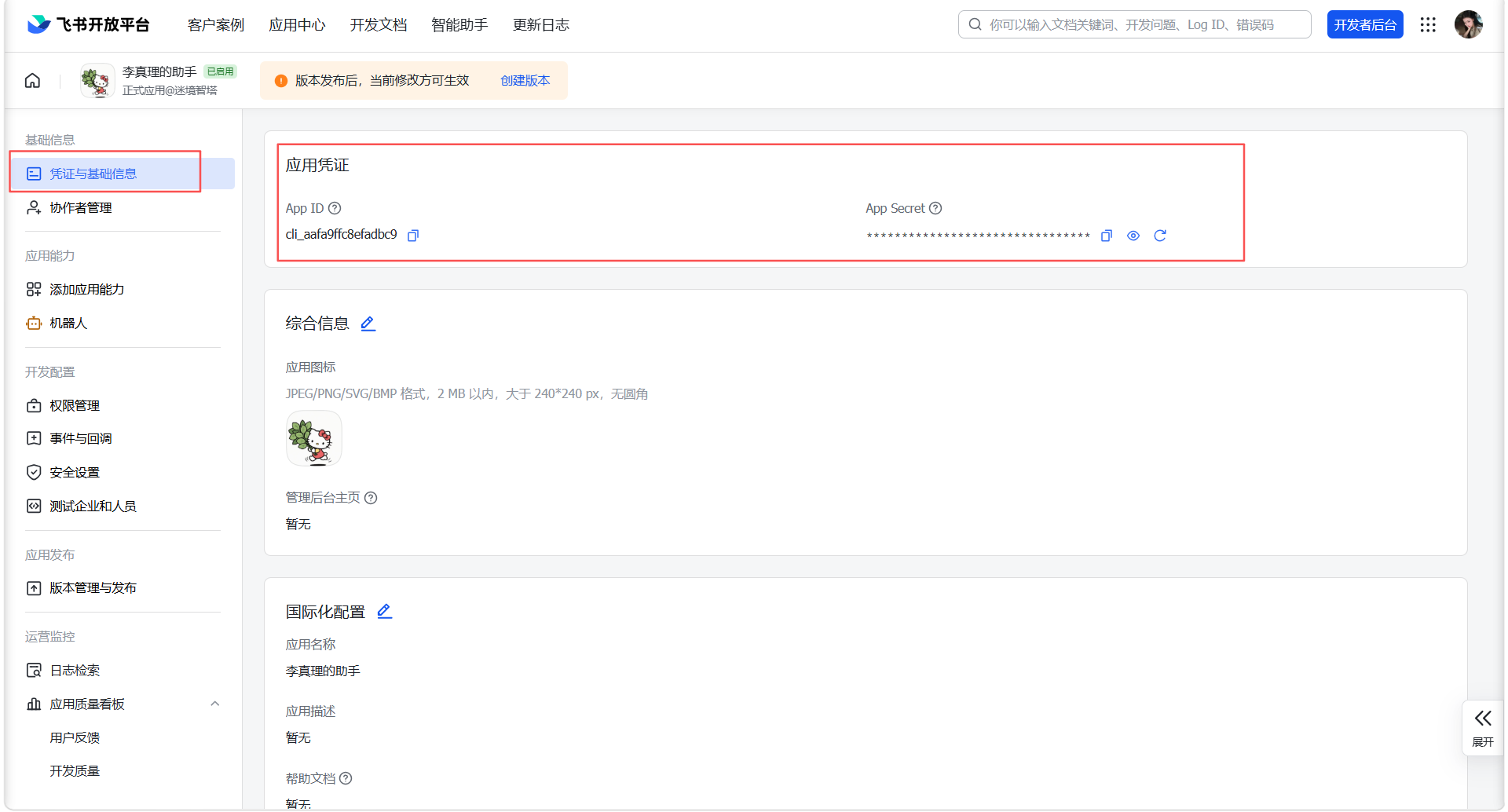Click the search magnifier icon
Image resolution: width=1508 pixels, height=812 pixels.
pos(975,24)
